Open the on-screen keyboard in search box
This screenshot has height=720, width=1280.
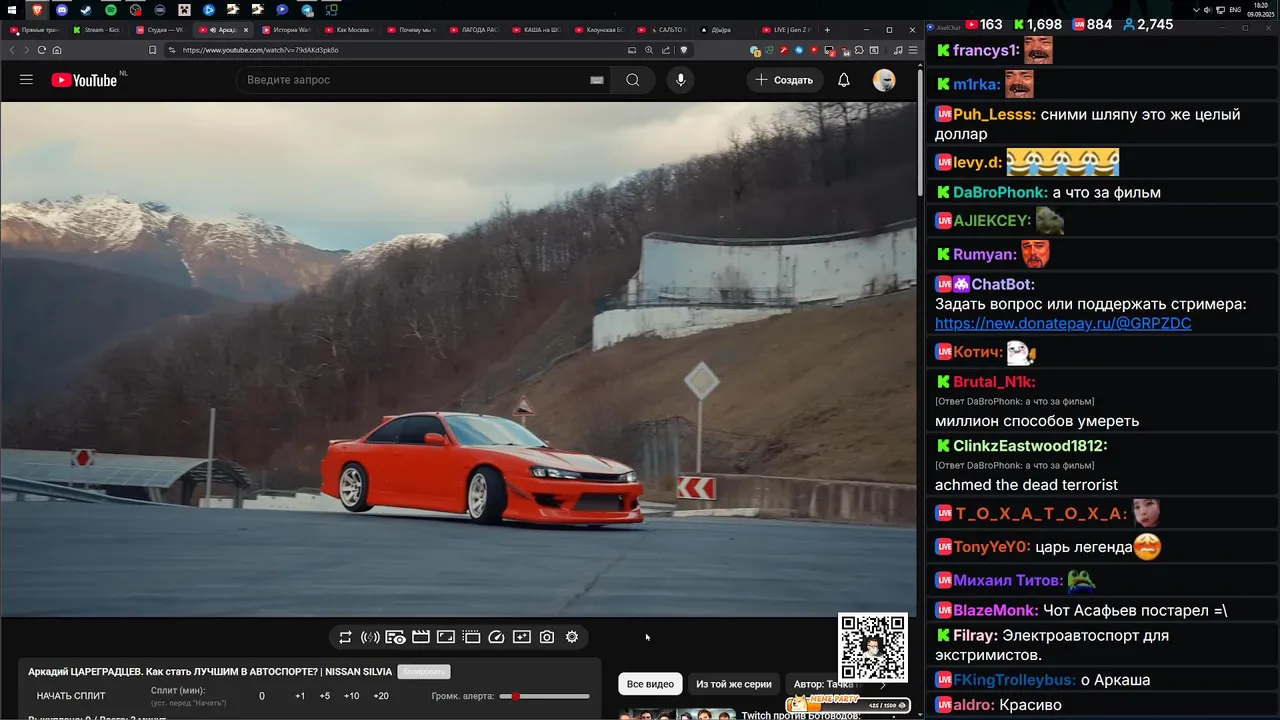tap(597, 80)
